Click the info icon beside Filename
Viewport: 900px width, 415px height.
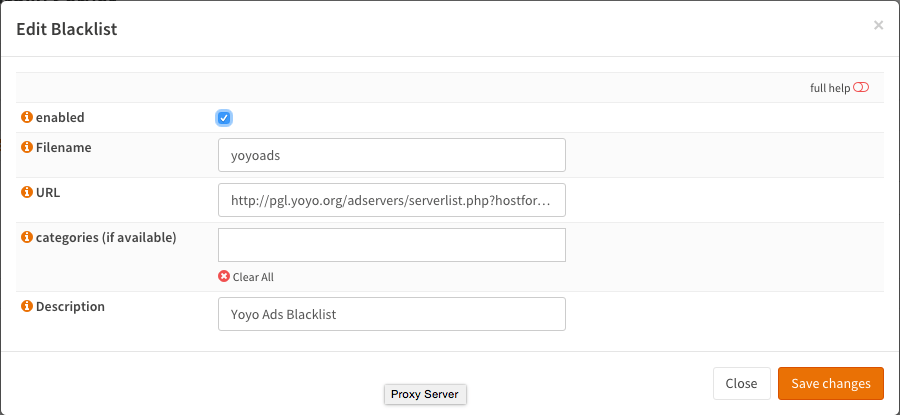click(27, 148)
